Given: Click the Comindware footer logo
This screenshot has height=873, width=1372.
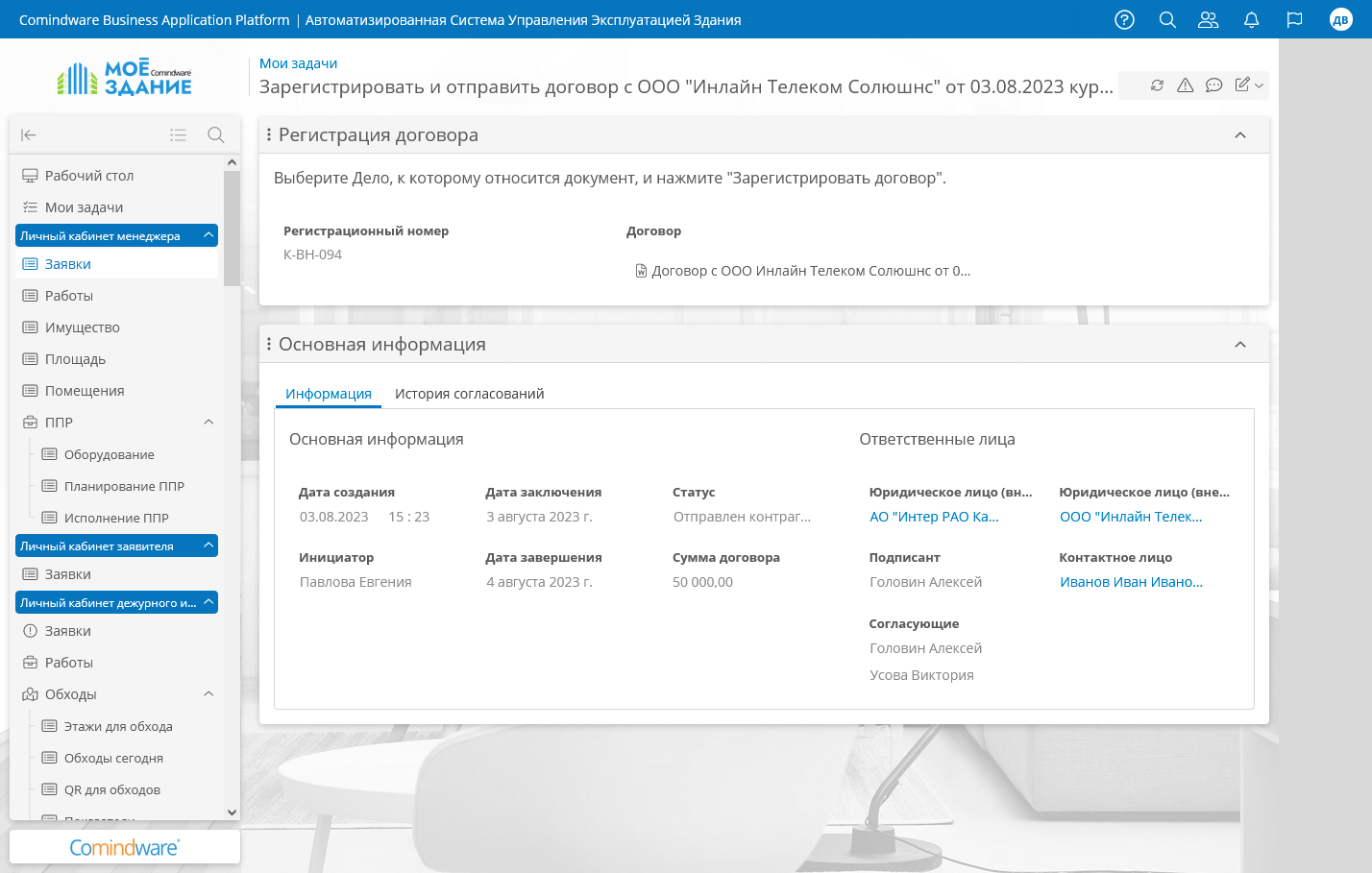Looking at the screenshot, I should (x=125, y=848).
